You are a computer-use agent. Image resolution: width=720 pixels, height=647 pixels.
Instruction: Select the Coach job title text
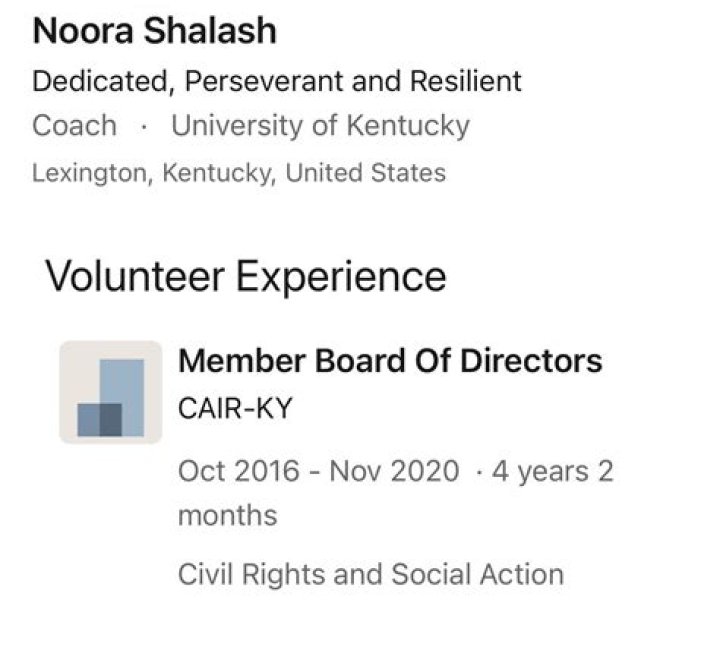click(74, 126)
